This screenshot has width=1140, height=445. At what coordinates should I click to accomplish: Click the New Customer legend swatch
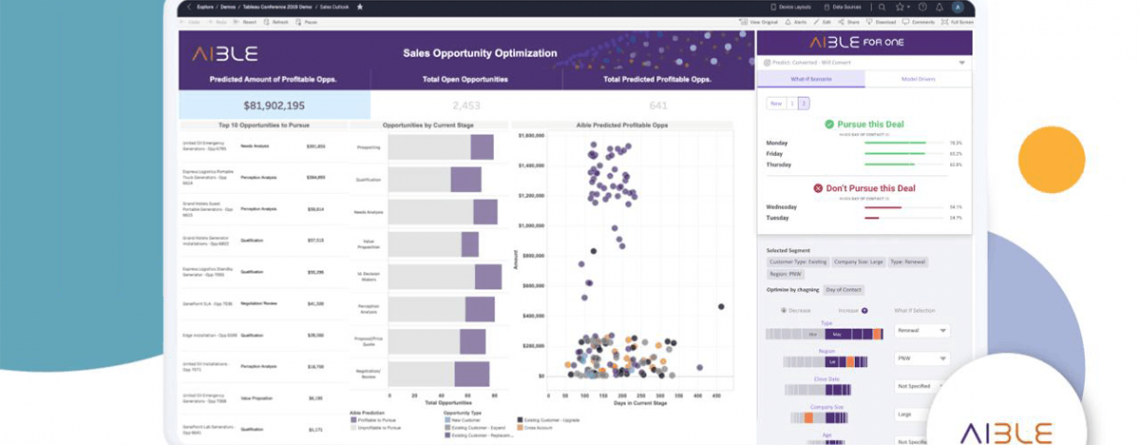[x=447, y=420]
